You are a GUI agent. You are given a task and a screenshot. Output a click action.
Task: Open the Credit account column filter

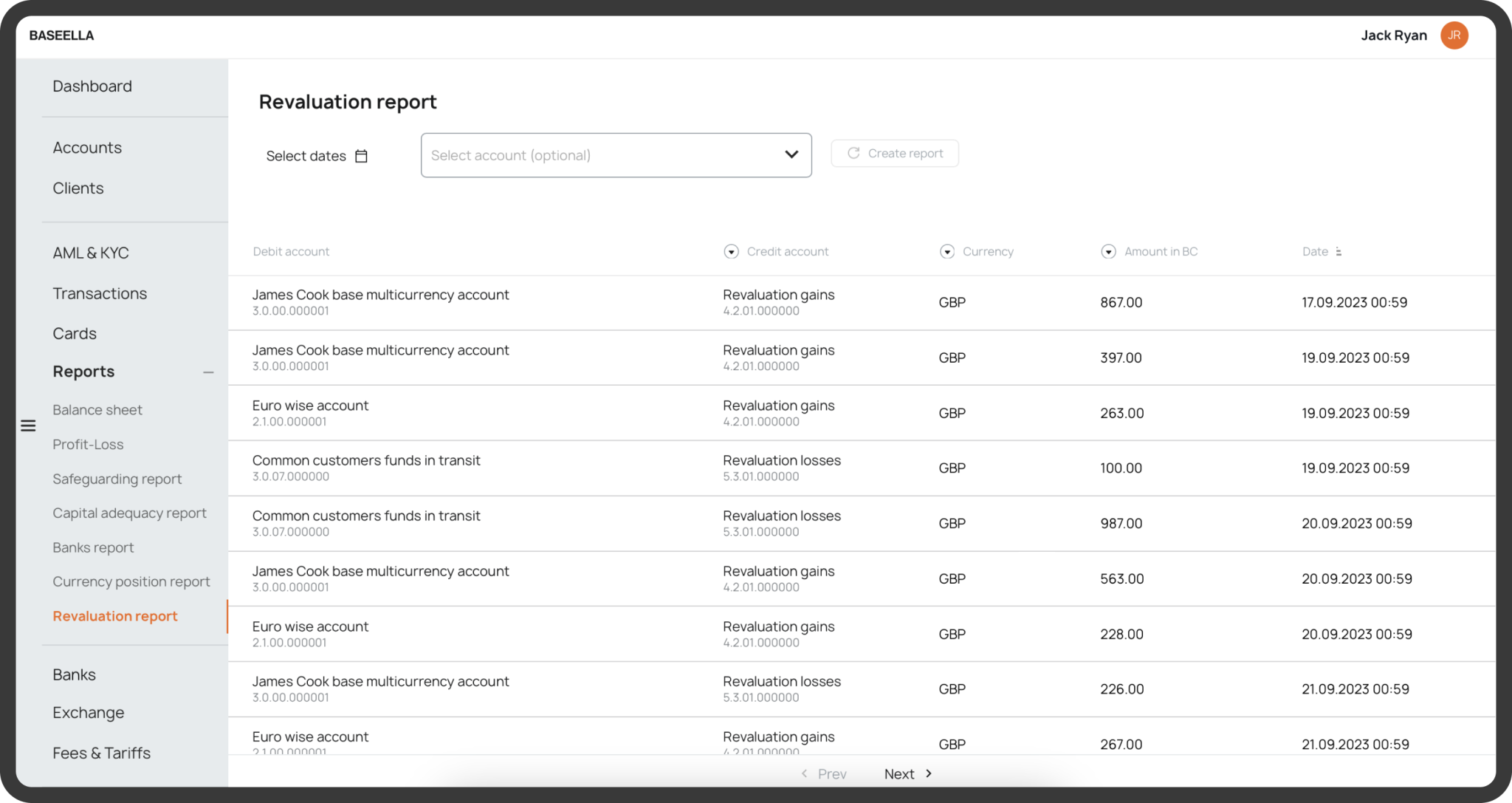tap(731, 251)
